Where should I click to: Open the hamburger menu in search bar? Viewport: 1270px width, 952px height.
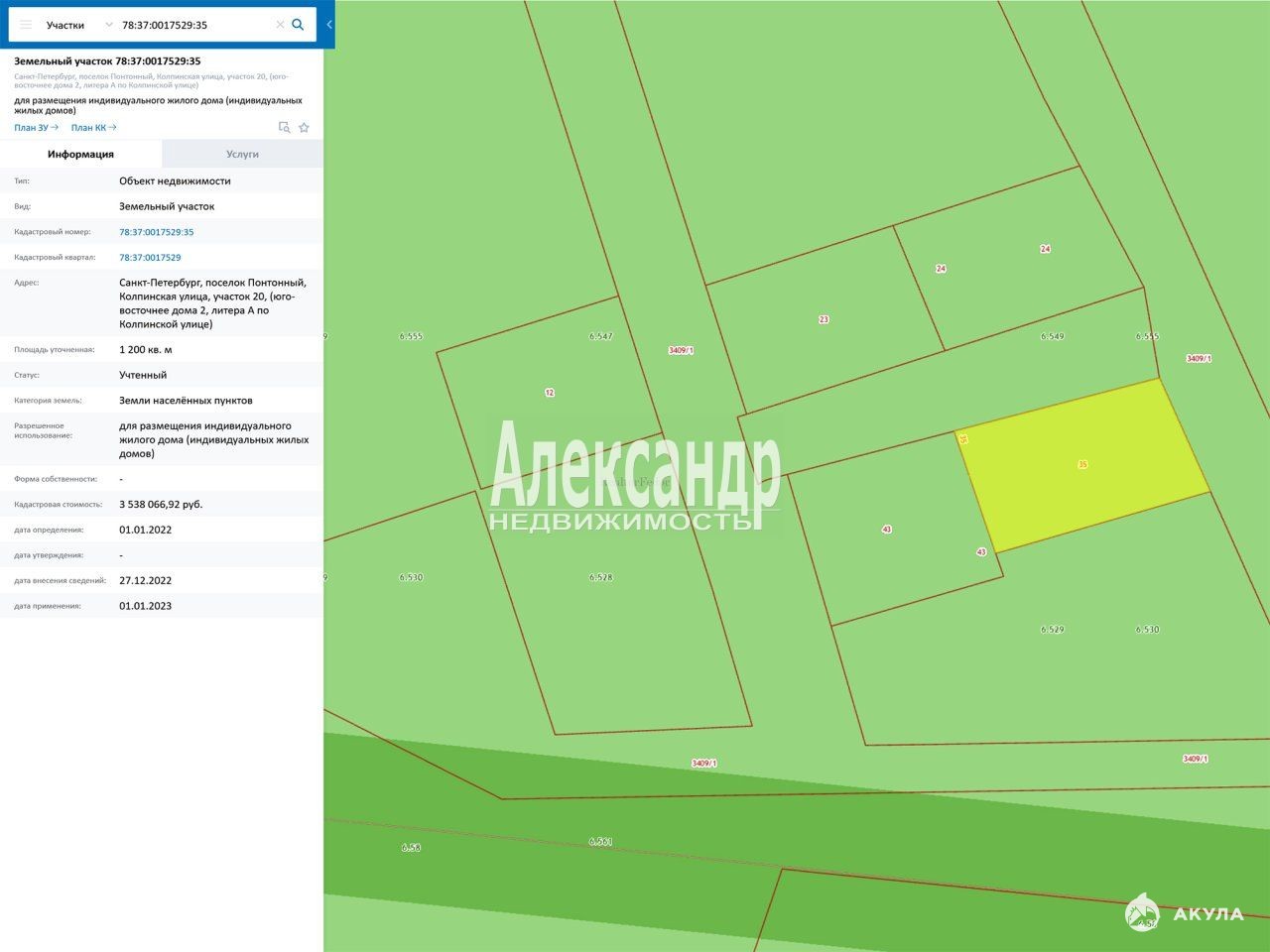click(x=26, y=25)
